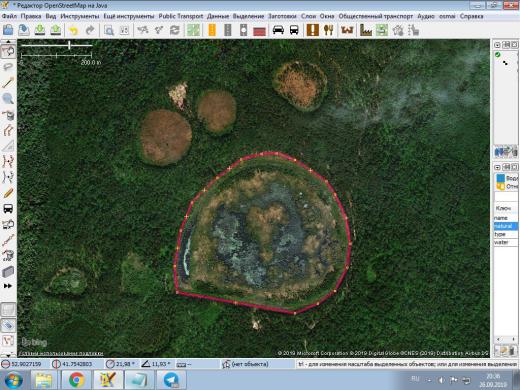This screenshot has width=520, height=390.
Task: Select the fork and knife restaurant preset
Action: point(328,30)
